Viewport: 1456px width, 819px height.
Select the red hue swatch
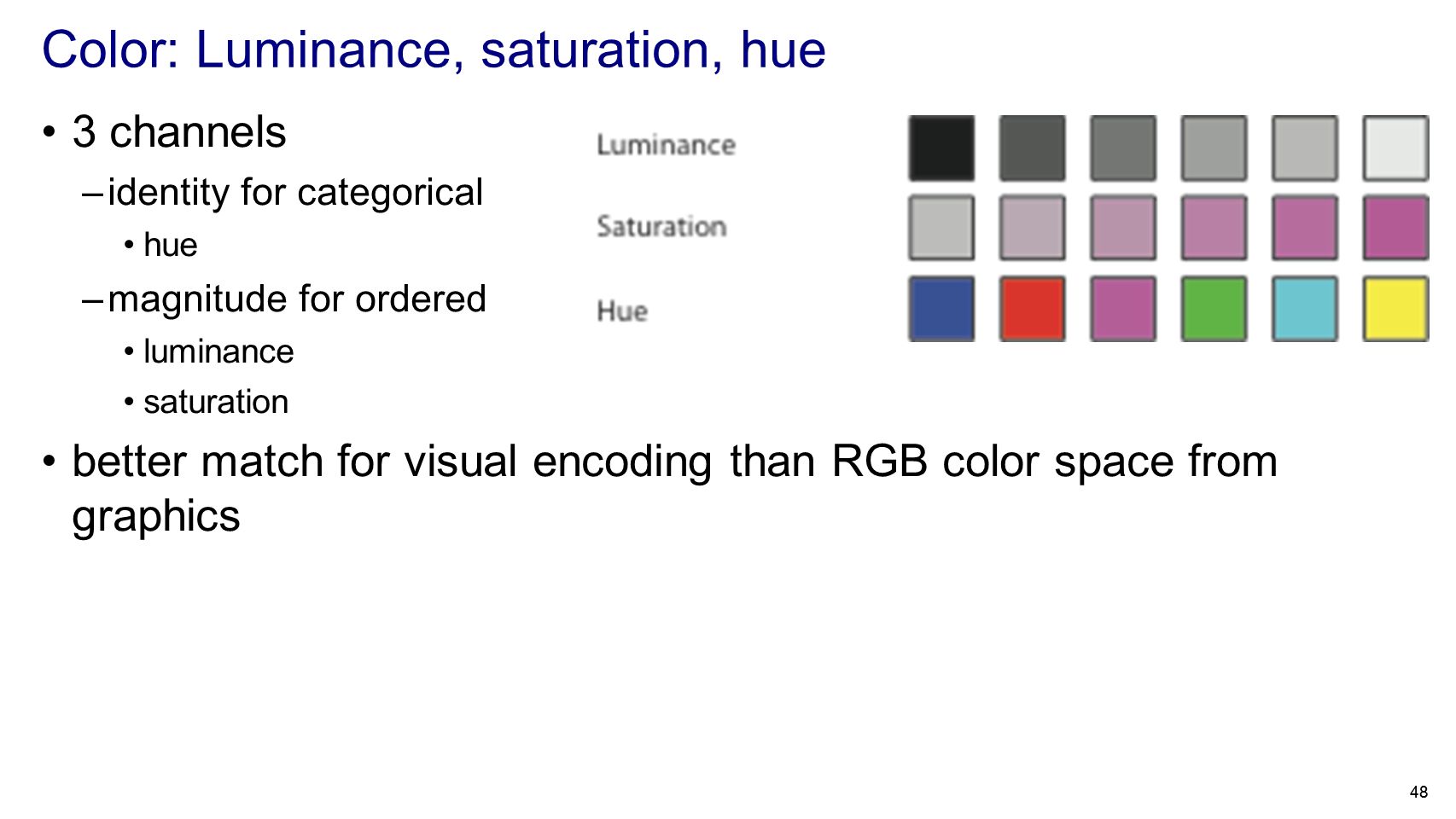1032,309
